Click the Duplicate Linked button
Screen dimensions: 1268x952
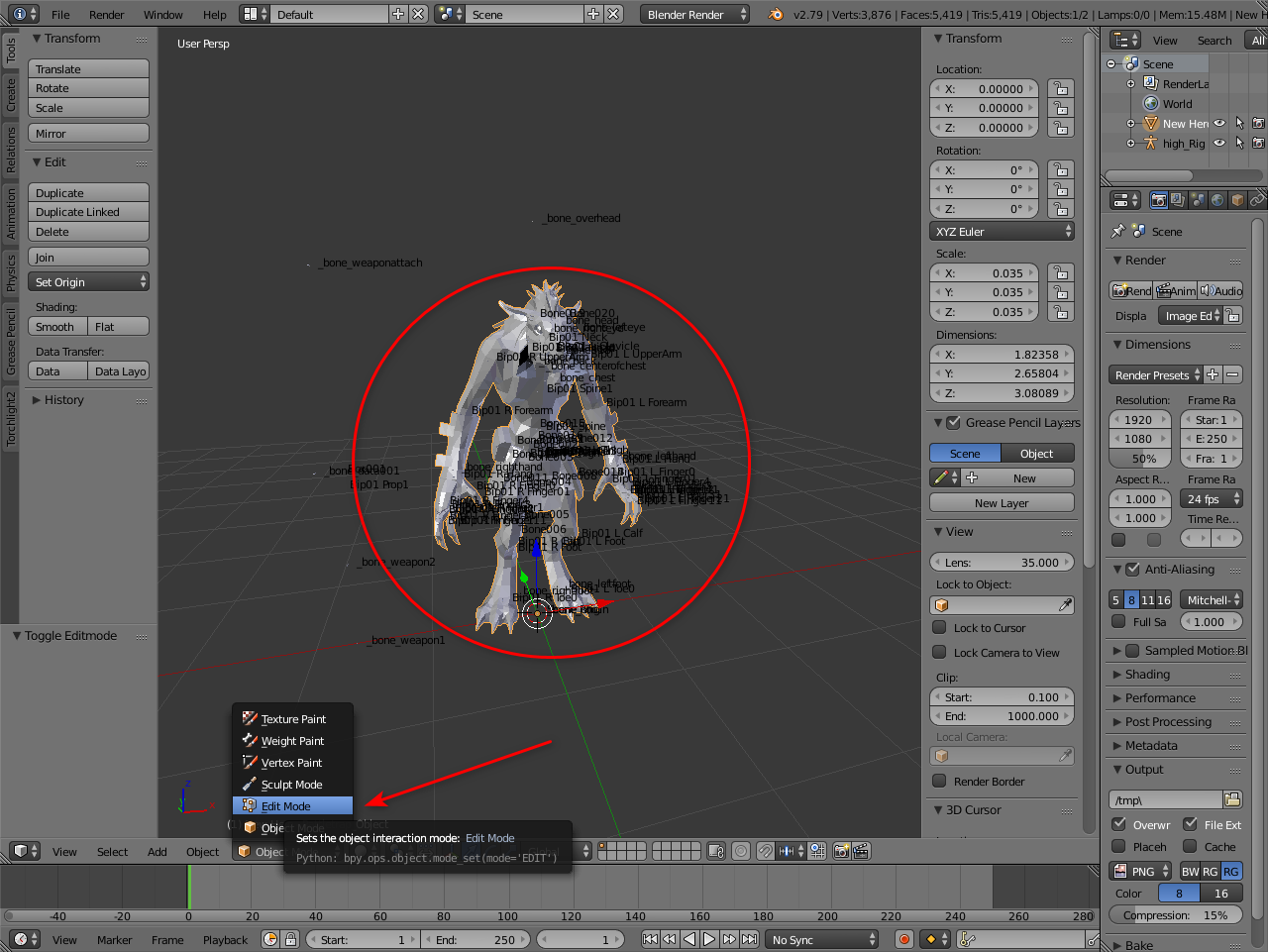click(89, 212)
